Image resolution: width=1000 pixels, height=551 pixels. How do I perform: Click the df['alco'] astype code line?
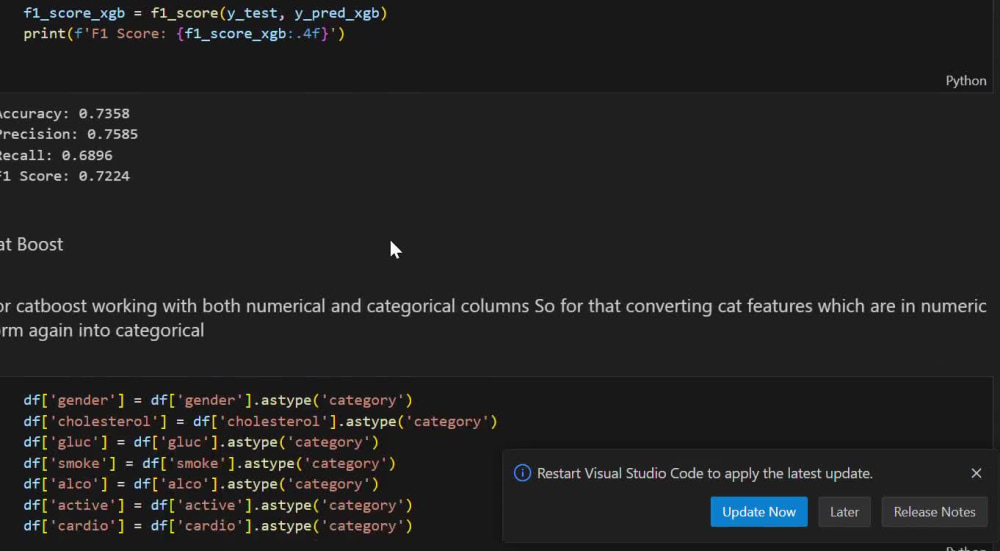point(201,484)
